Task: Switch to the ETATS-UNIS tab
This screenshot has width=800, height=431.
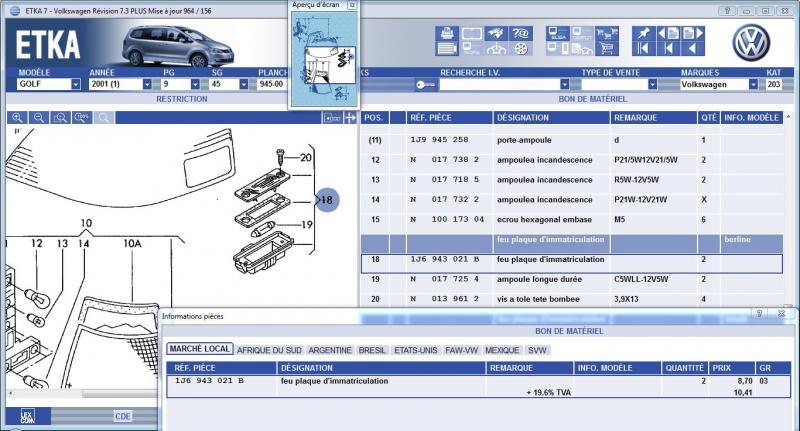Action: click(x=415, y=350)
